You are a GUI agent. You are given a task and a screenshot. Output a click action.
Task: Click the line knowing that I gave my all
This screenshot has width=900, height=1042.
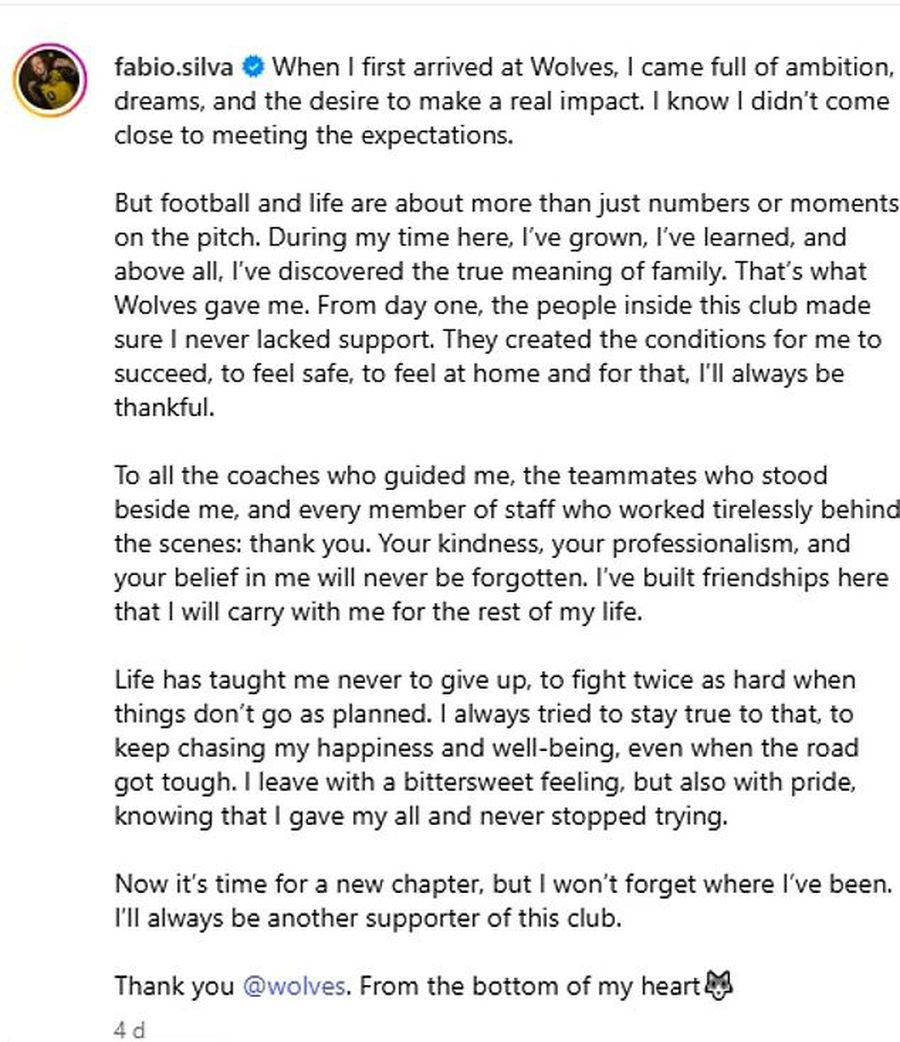click(421, 816)
